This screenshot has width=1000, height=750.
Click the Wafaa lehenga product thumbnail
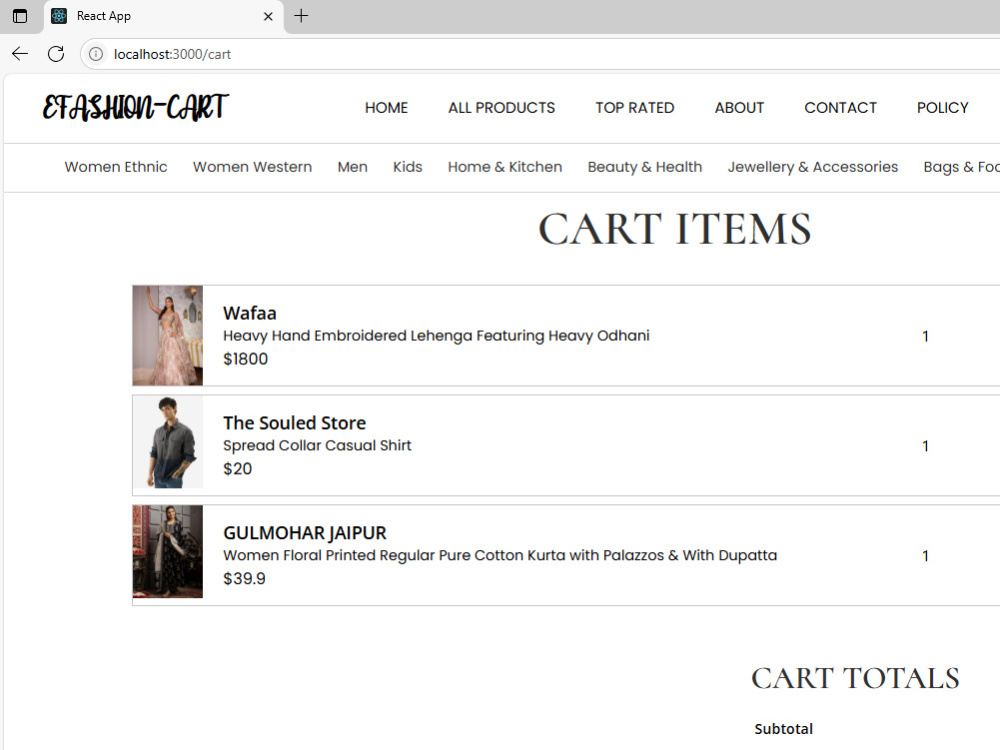pyautogui.click(x=168, y=335)
